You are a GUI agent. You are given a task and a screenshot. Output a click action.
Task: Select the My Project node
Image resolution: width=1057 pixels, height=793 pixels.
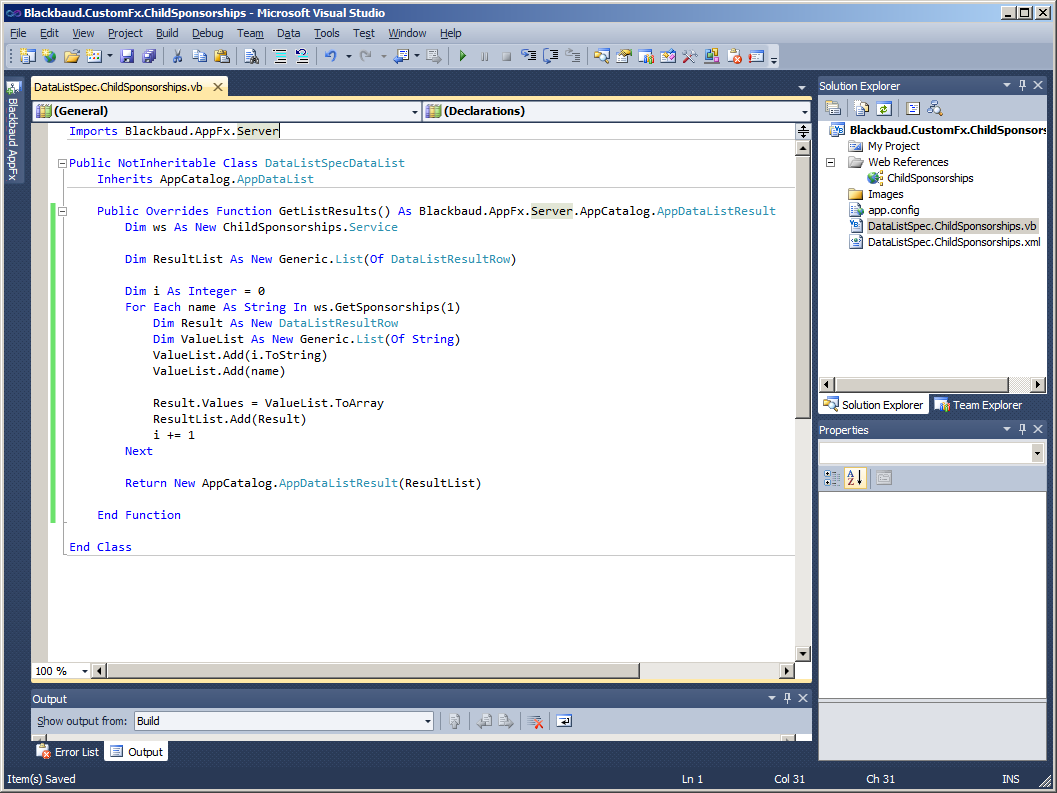click(893, 146)
